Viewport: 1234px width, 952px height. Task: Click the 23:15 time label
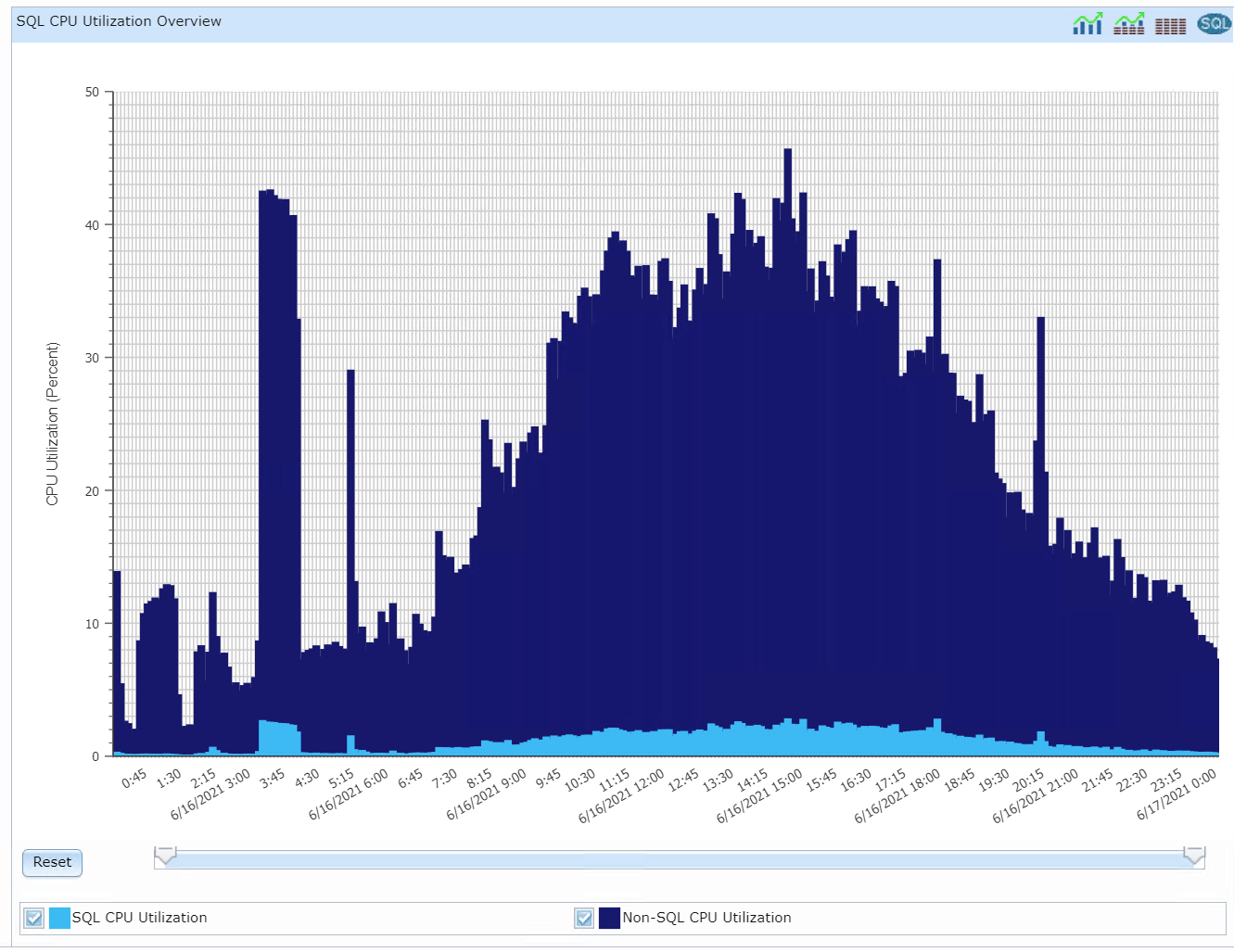[x=1166, y=781]
